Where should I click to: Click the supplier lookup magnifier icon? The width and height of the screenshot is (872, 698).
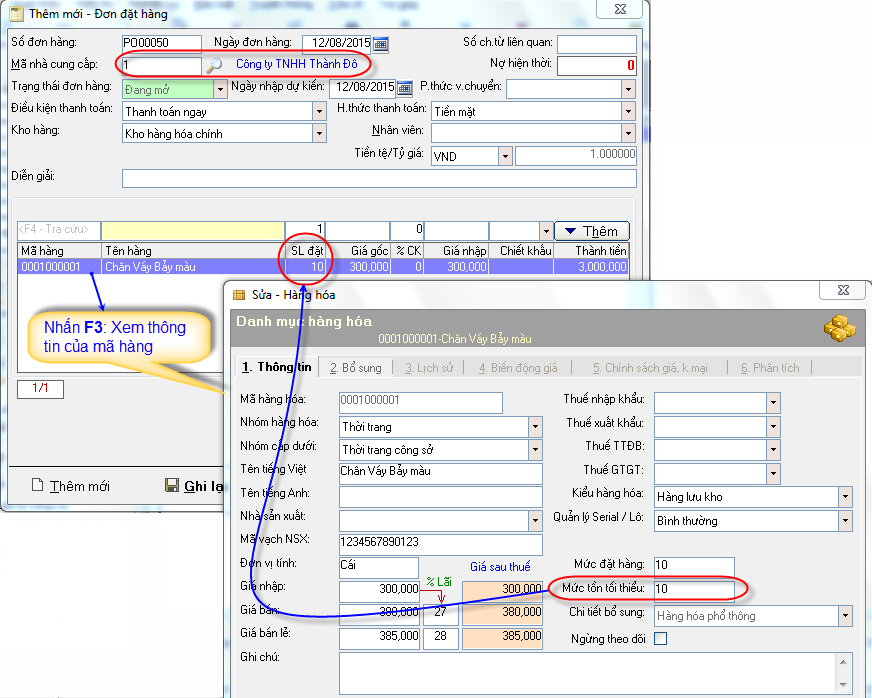pos(214,66)
